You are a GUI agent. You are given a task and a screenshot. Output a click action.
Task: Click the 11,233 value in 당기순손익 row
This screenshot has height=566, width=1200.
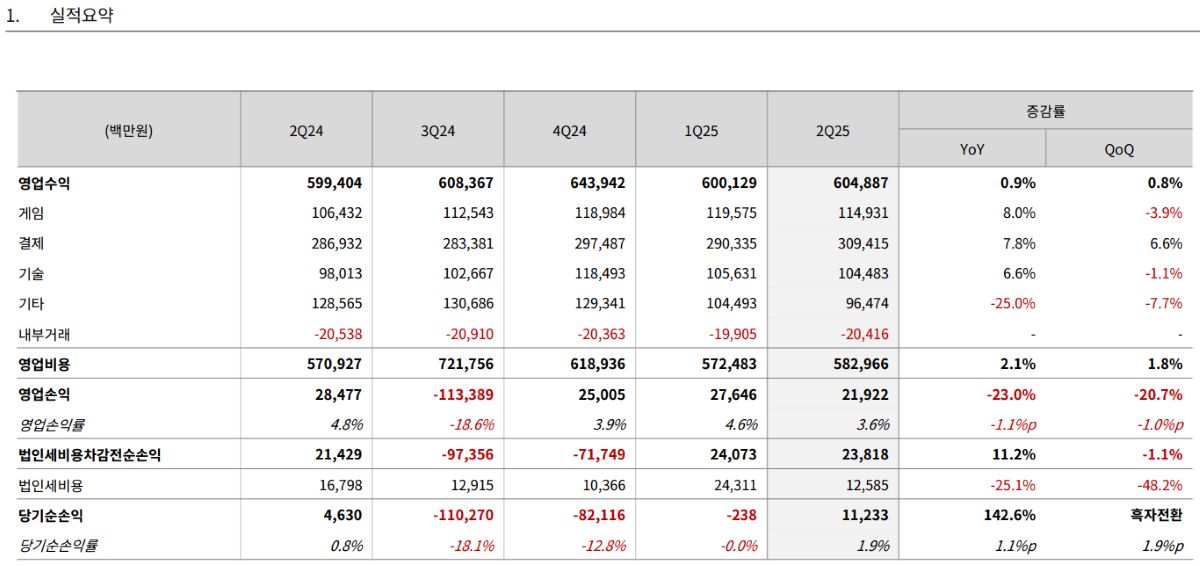(864, 515)
